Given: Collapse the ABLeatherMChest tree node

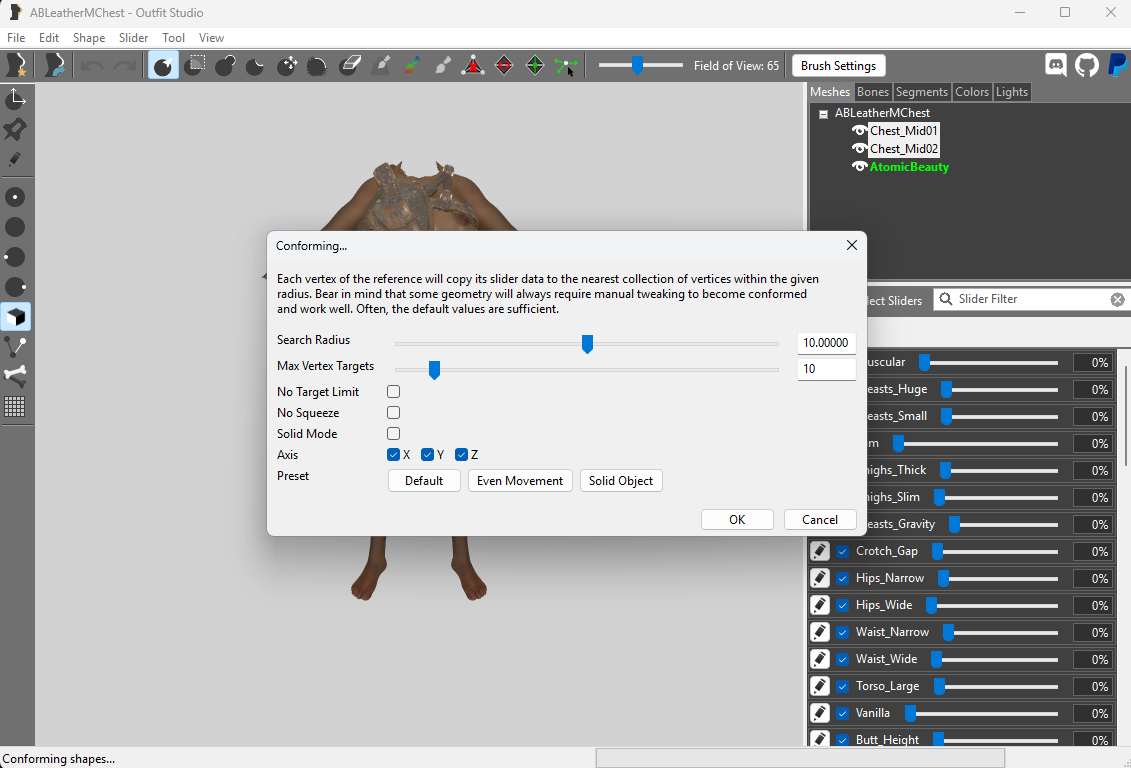Looking at the screenshot, I should pyautogui.click(x=823, y=114).
